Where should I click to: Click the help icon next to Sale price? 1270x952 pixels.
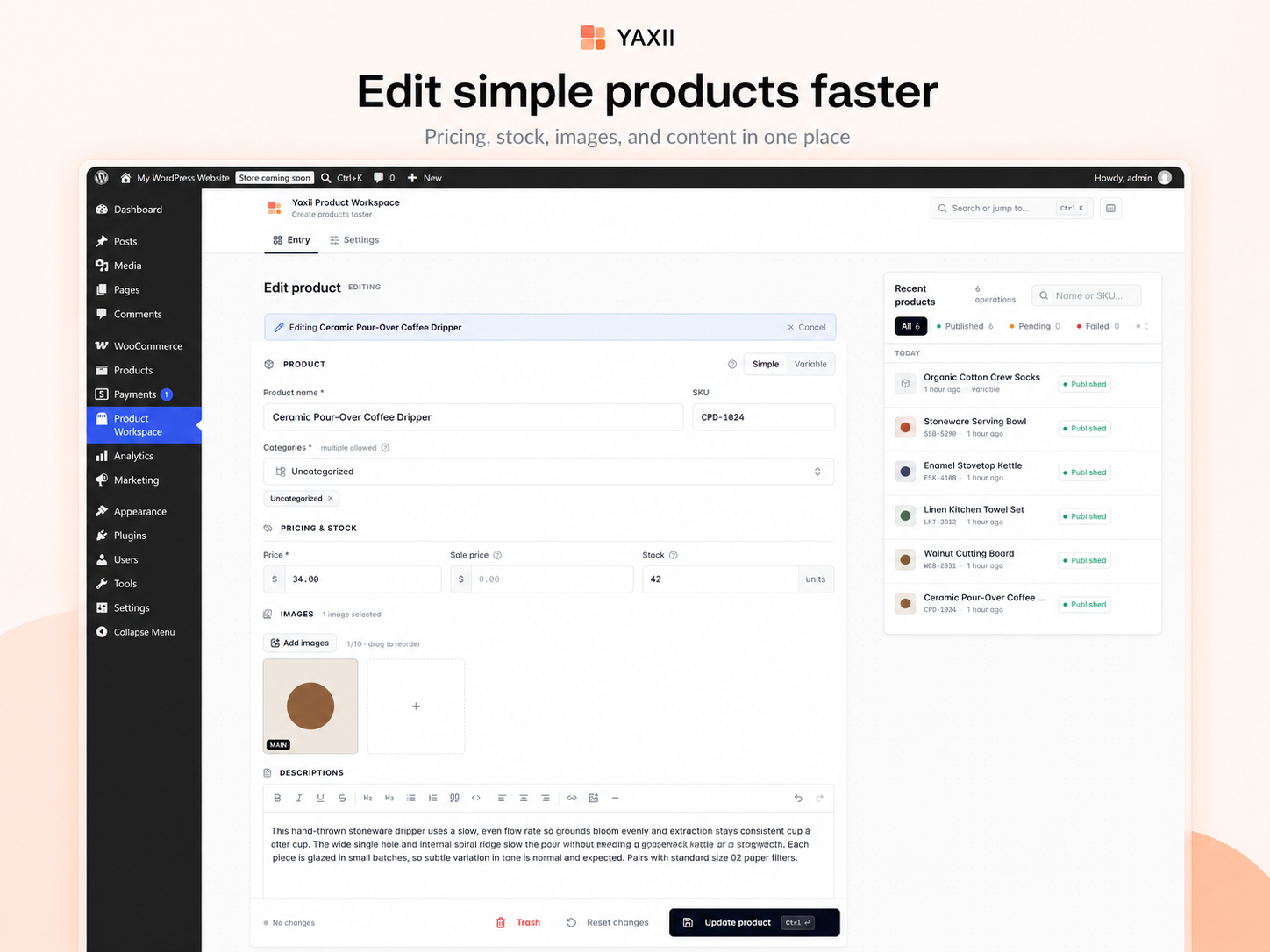[x=497, y=555]
